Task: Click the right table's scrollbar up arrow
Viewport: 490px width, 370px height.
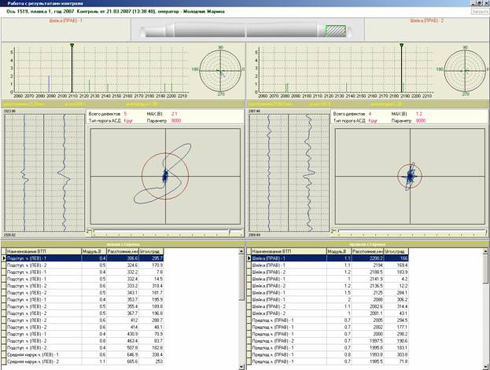Action: [487, 251]
